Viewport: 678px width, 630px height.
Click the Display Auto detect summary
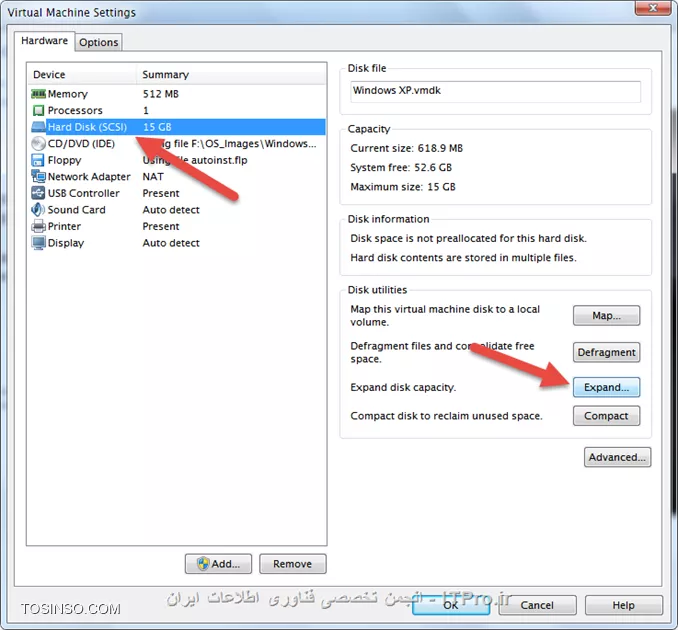pyautogui.click(x=171, y=243)
